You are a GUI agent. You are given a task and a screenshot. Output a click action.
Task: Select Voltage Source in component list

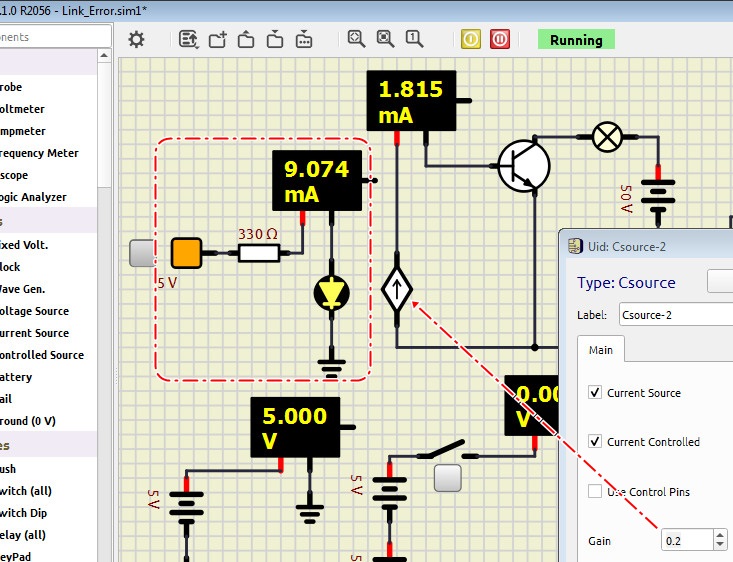tap(35, 311)
